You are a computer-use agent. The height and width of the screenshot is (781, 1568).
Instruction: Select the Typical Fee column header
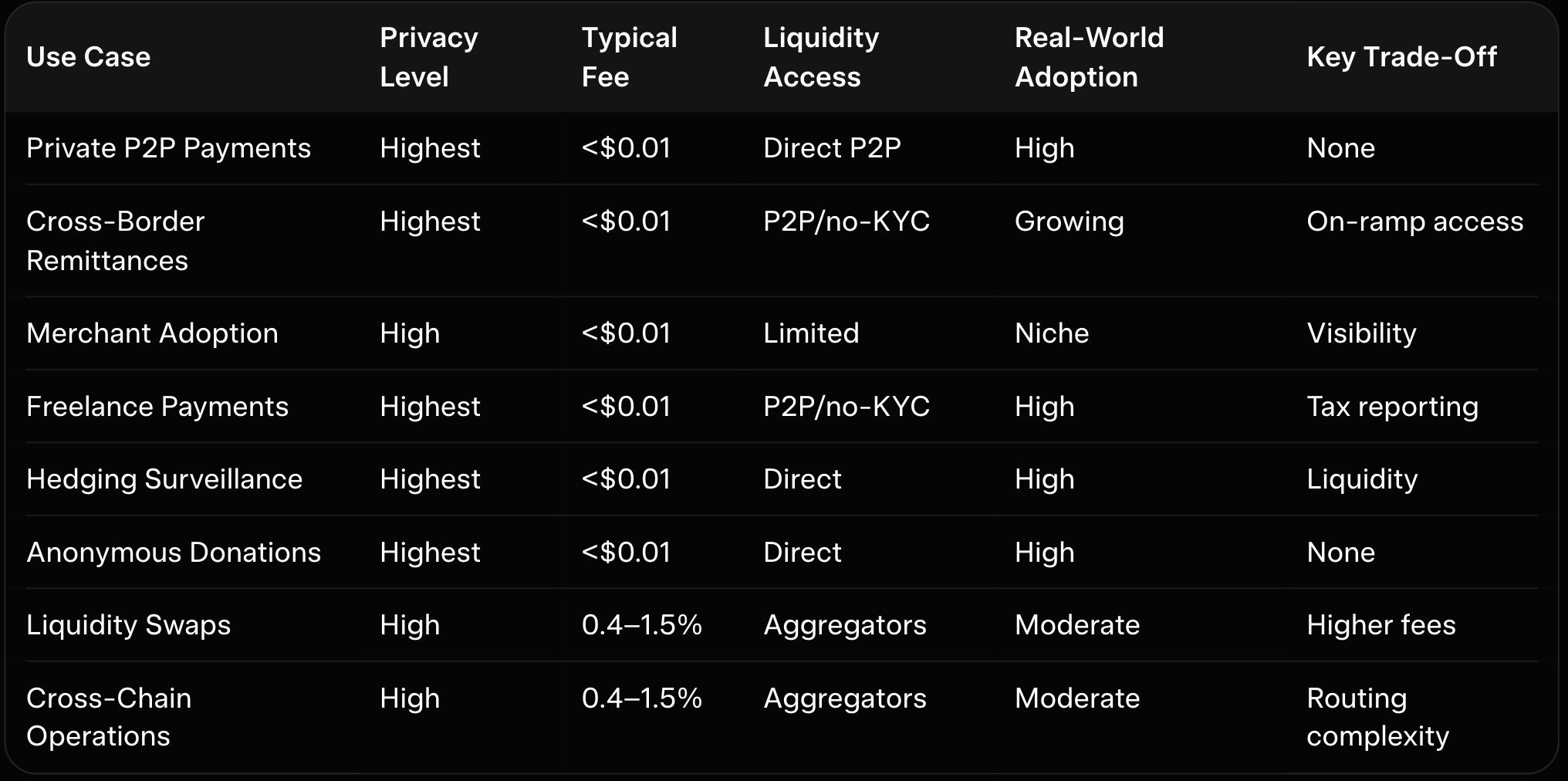pos(629,57)
